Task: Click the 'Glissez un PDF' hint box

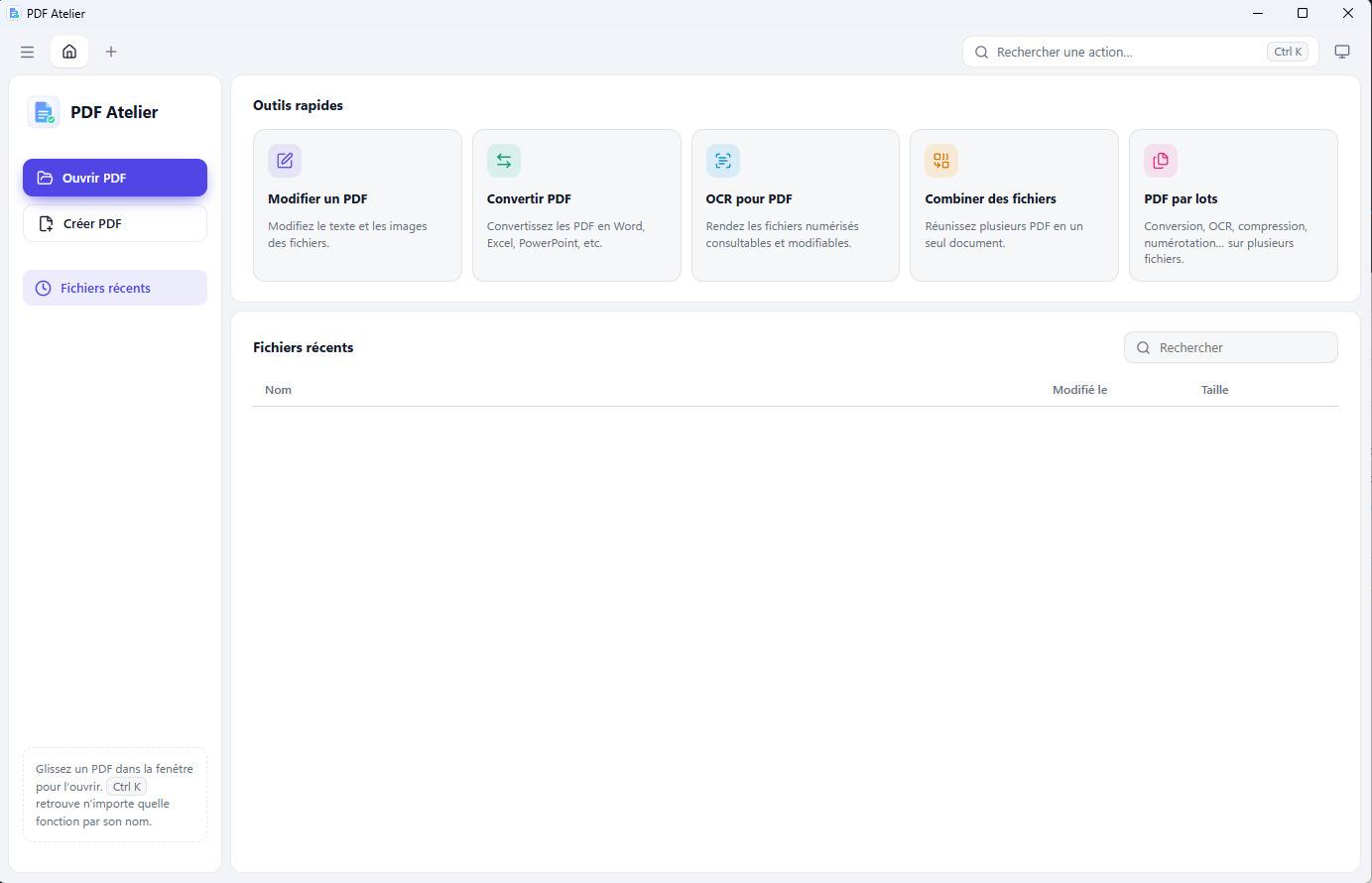Action: click(x=115, y=795)
